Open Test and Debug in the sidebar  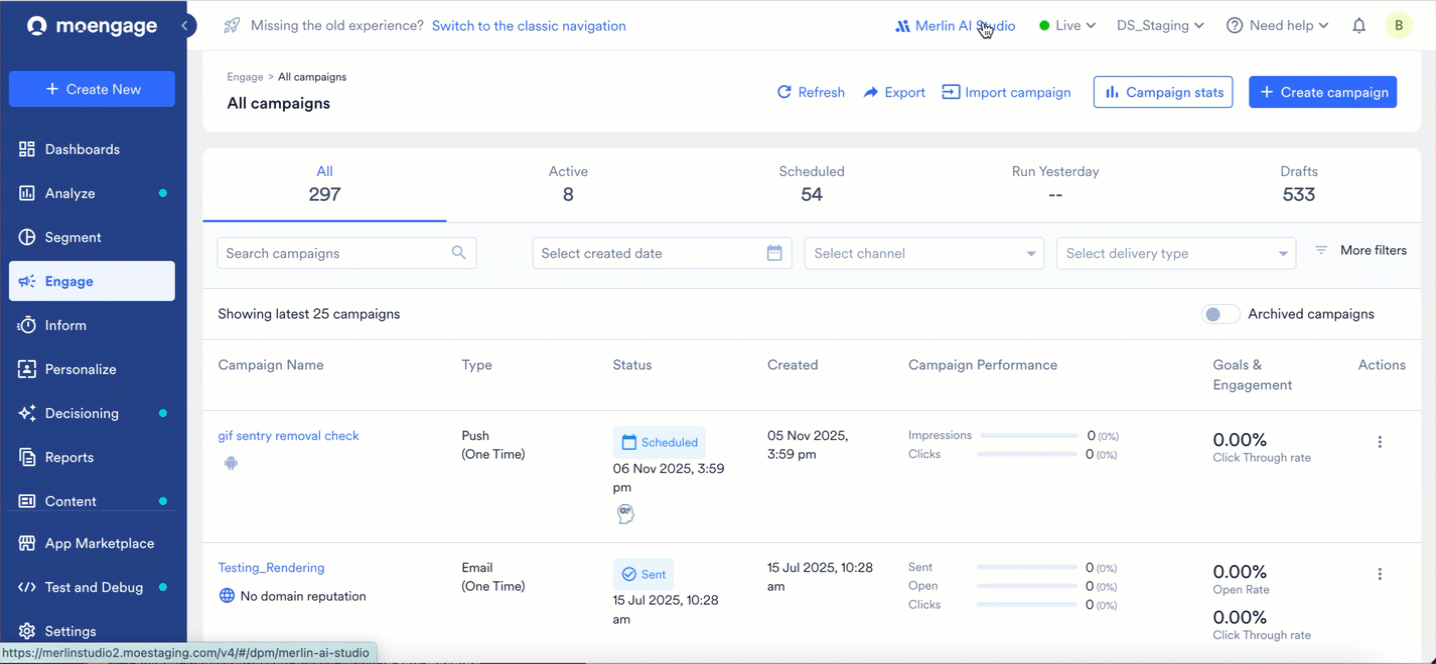(92, 587)
